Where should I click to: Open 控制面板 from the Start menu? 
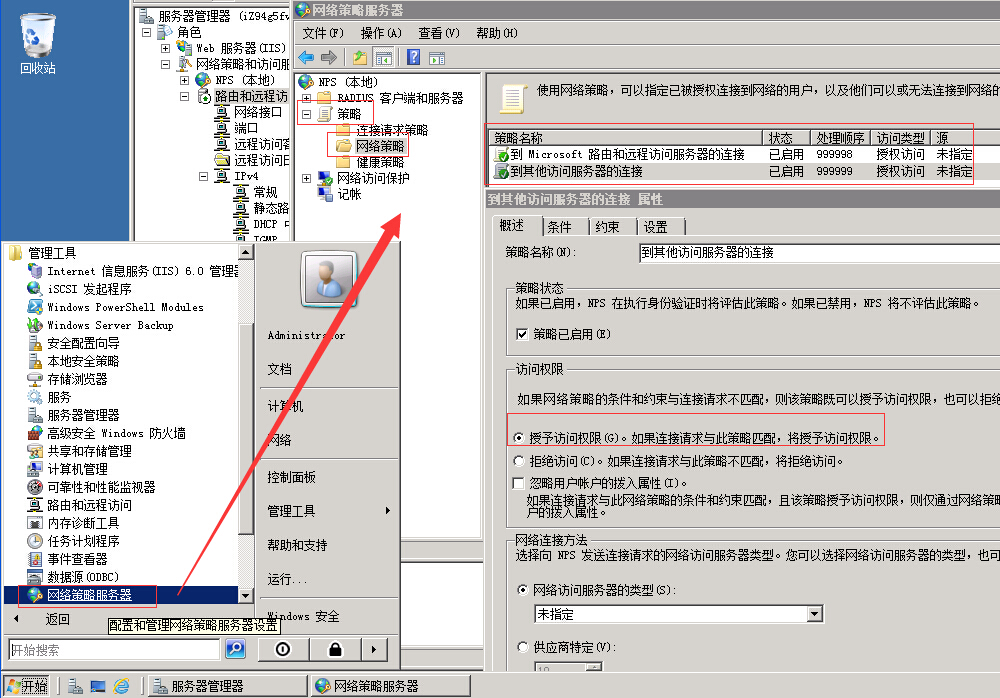pos(291,477)
